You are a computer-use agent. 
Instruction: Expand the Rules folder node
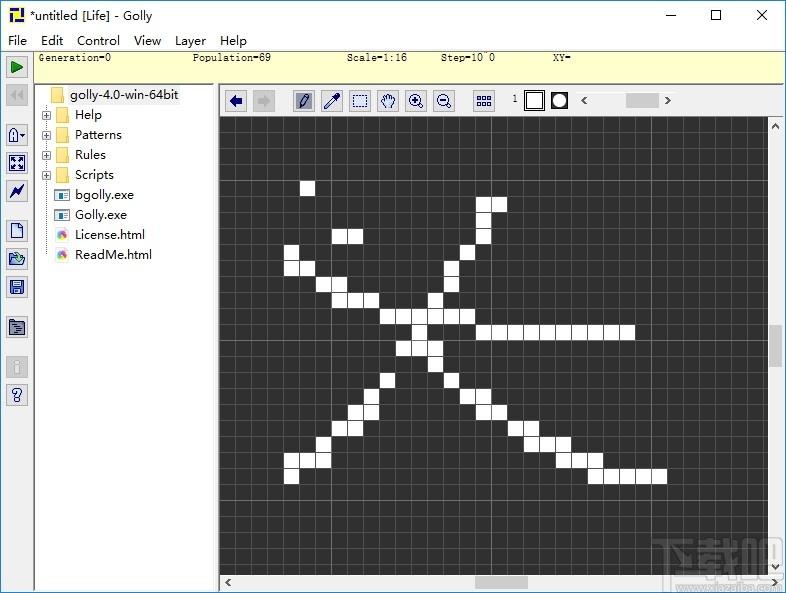(47, 155)
